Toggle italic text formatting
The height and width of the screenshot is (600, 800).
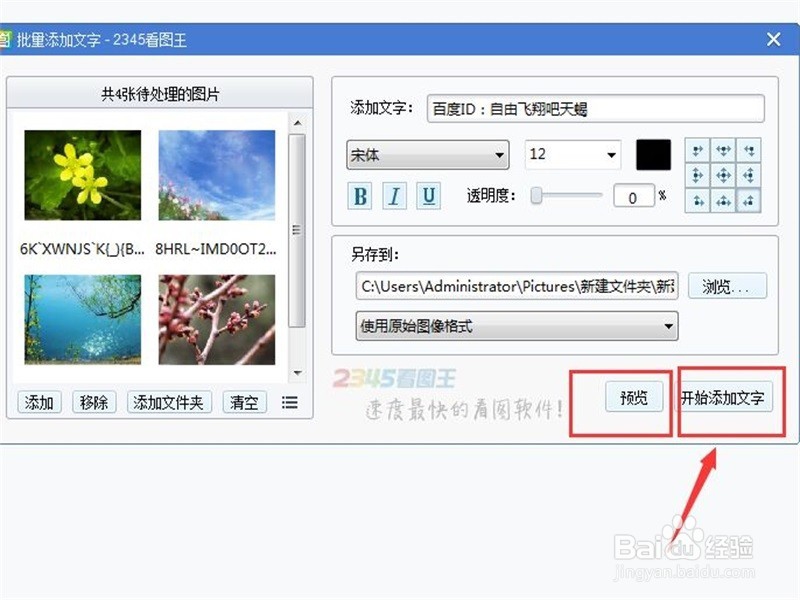pyautogui.click(x=394, y=196)
